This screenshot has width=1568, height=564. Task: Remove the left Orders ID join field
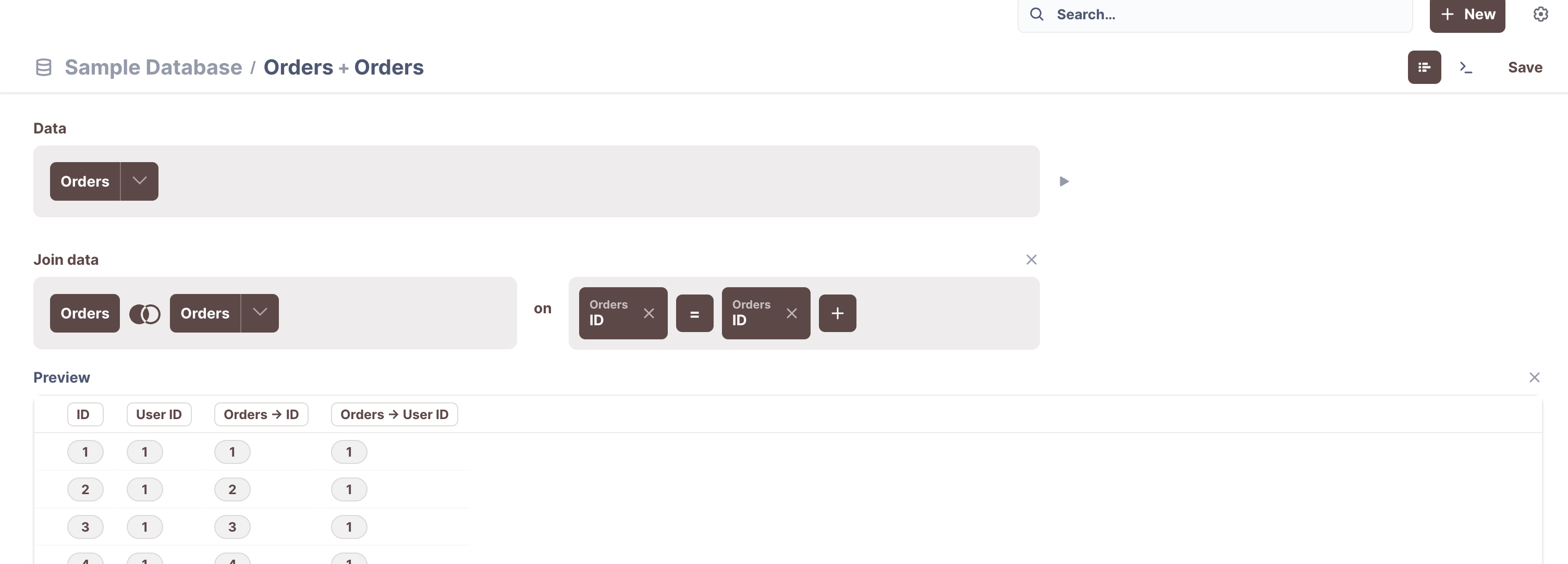649,313
